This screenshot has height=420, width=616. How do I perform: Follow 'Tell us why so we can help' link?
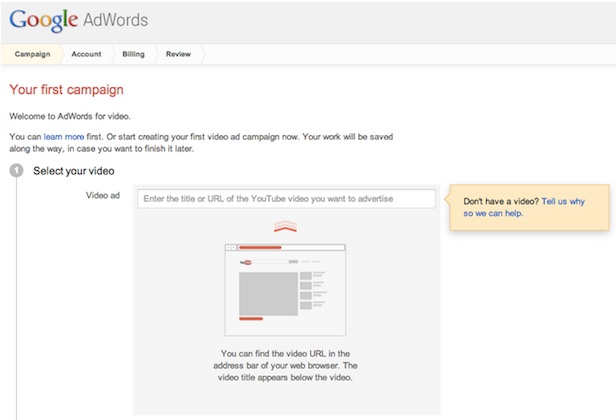[x=524, y=207]
